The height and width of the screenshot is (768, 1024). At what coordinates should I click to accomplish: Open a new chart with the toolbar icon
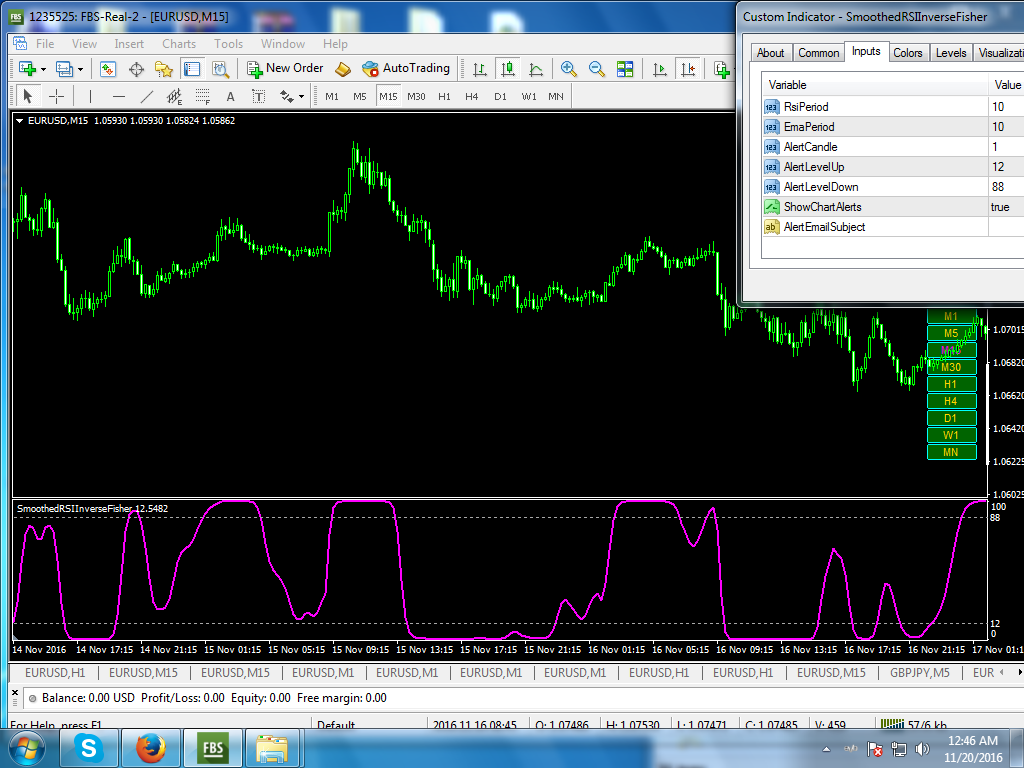27,69
